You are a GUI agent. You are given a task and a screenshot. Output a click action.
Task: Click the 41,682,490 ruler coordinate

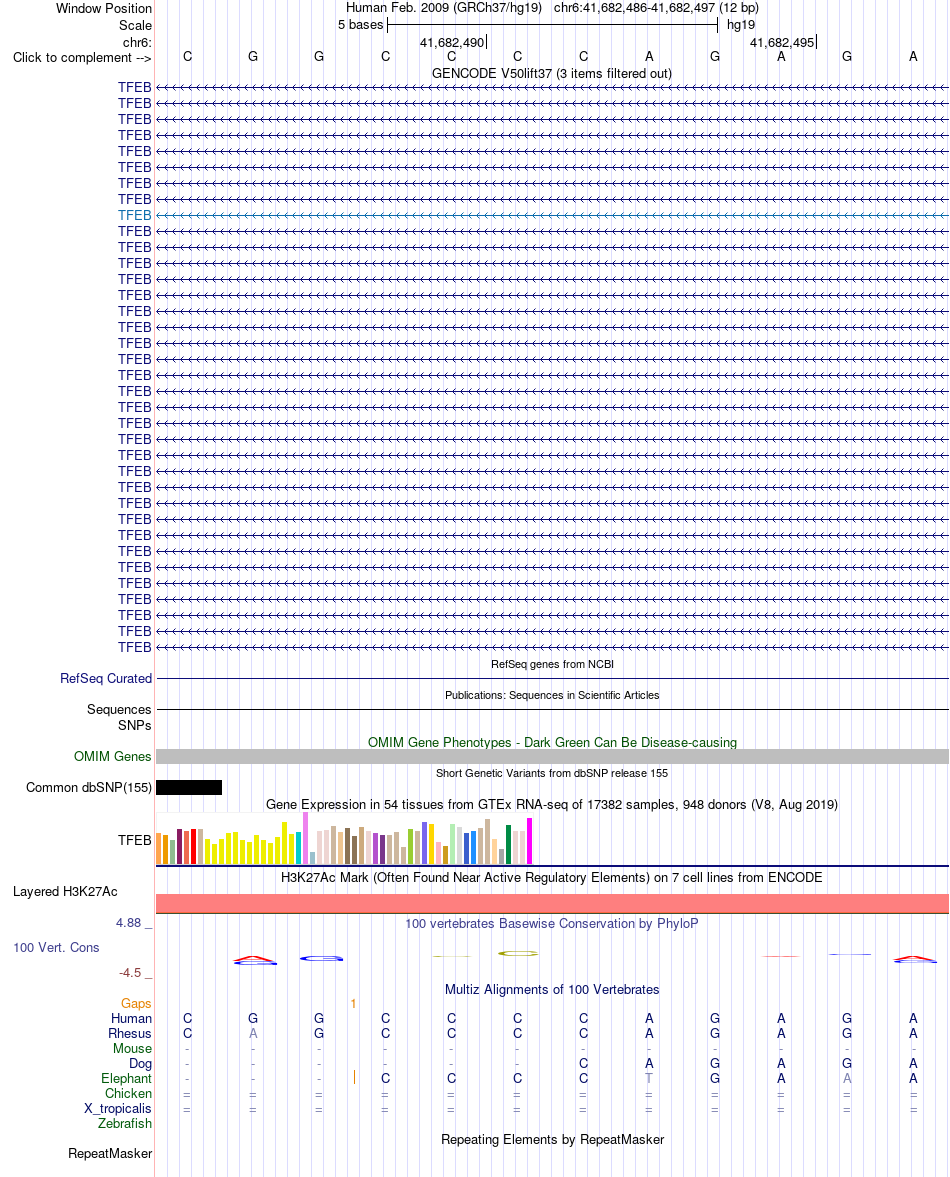click(x=452, y=43)
